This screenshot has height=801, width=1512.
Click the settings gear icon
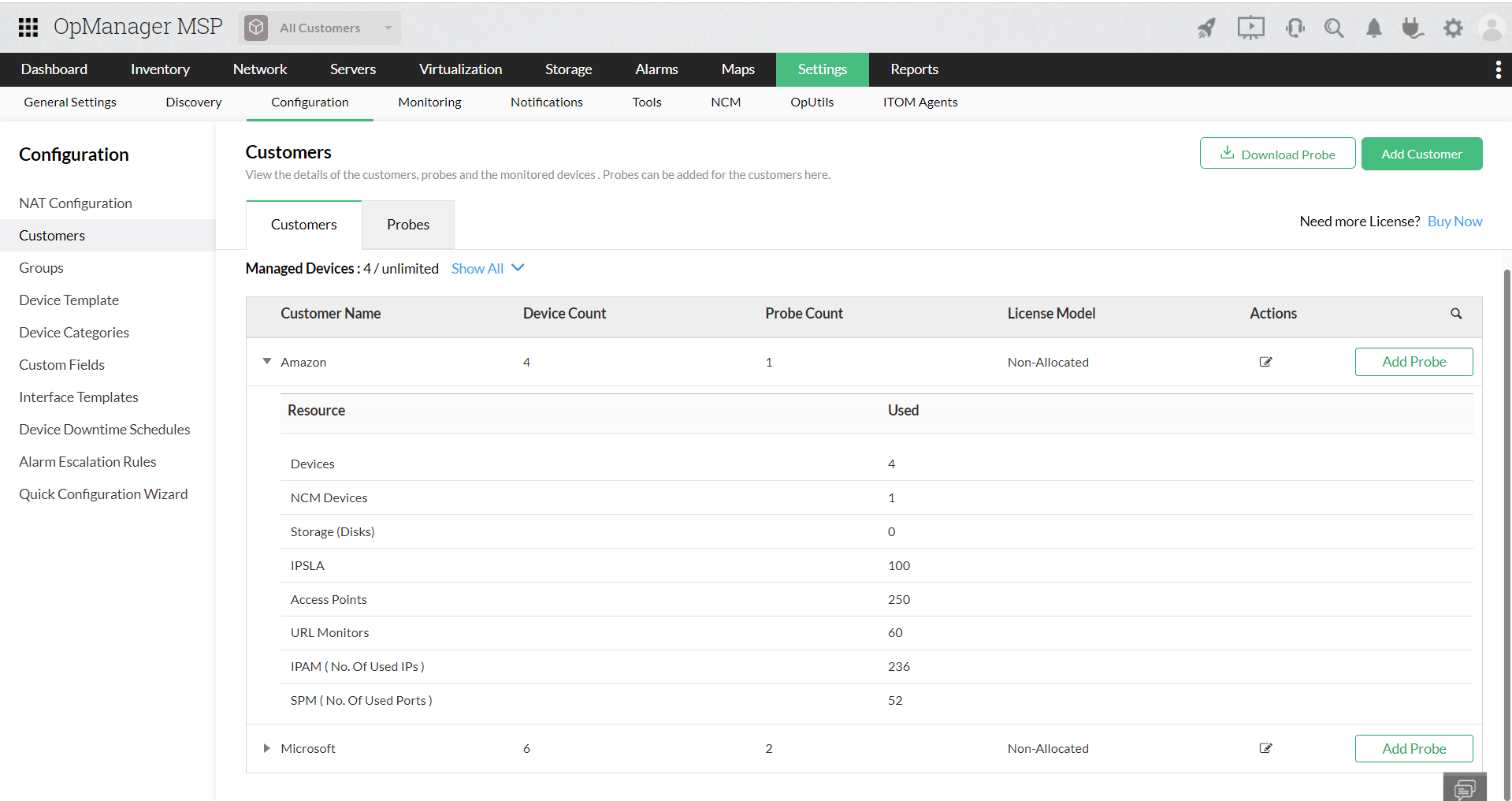point(1453,28)
